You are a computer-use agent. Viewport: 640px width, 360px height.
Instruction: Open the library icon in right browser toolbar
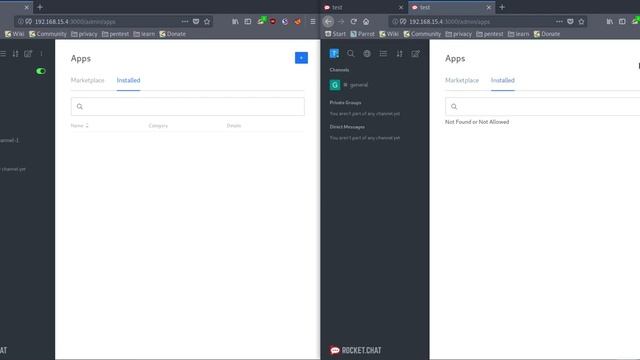609,21
